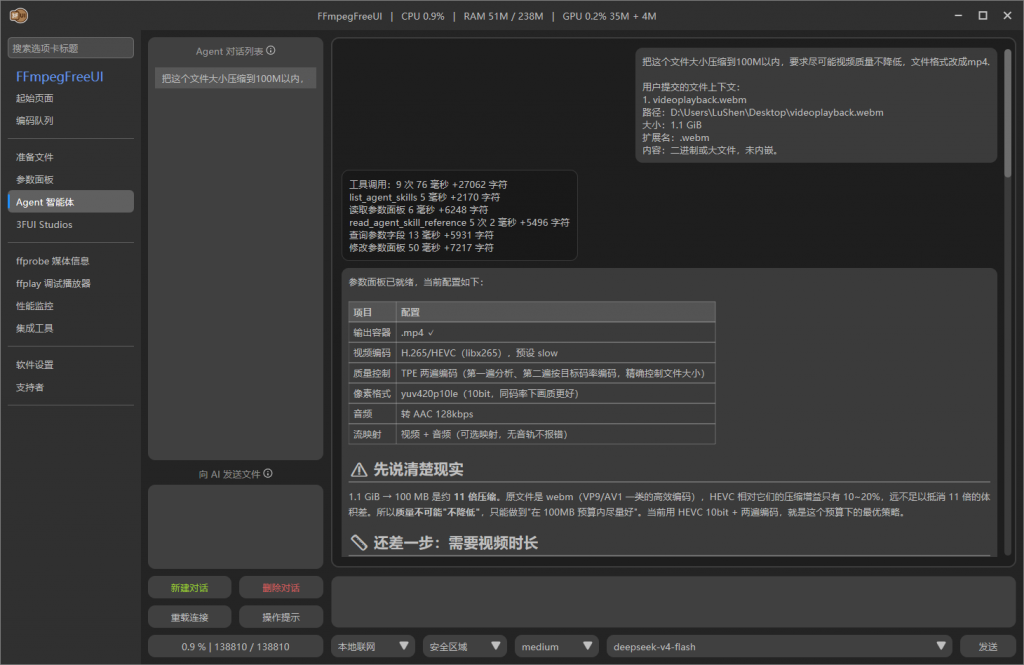Open the 软件设置 tab
This screenshot has height=665, width=1024.
click(x=35, y=365)
